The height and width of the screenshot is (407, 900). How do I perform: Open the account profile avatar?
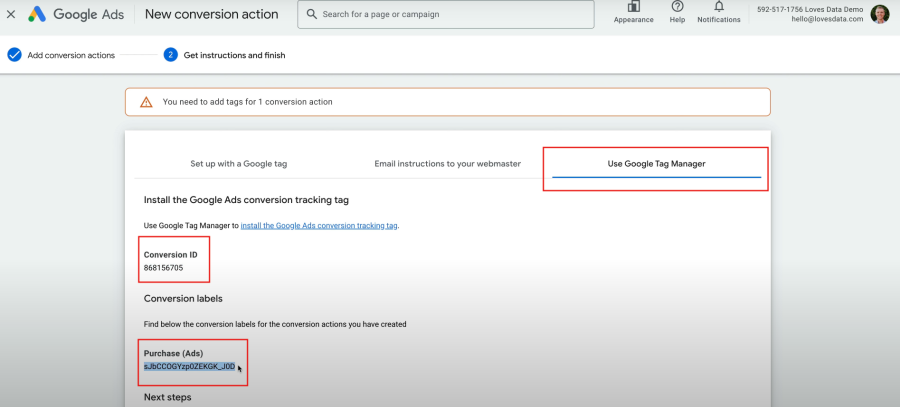point(880,14)
